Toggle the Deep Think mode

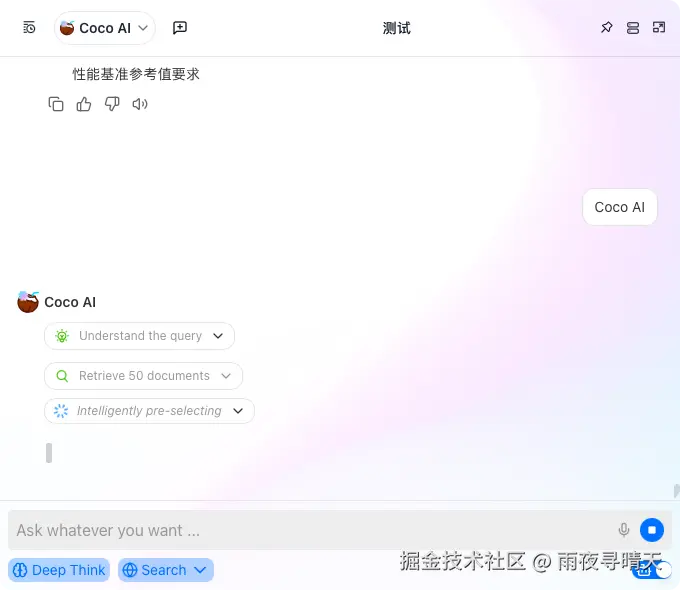pos(59,570)
